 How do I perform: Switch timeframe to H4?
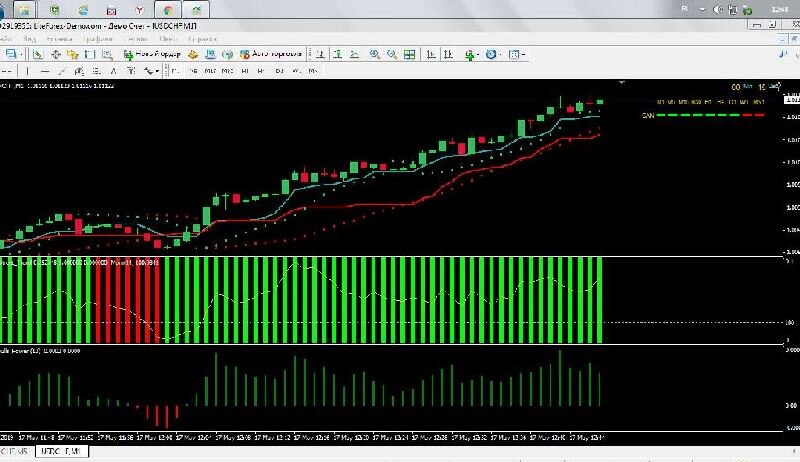[x=261, y=71]
